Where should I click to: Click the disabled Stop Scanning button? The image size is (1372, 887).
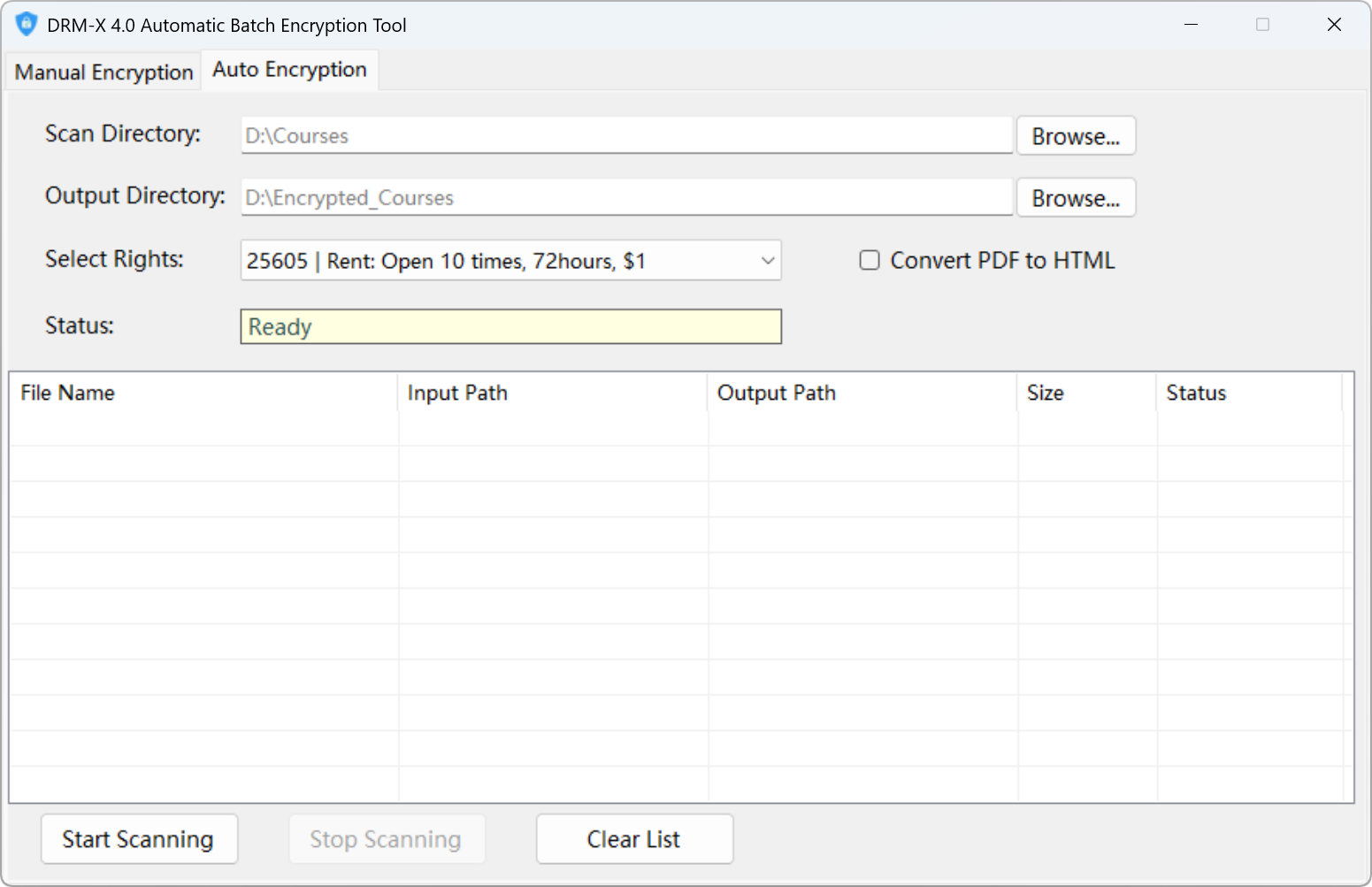pos(387,838)
